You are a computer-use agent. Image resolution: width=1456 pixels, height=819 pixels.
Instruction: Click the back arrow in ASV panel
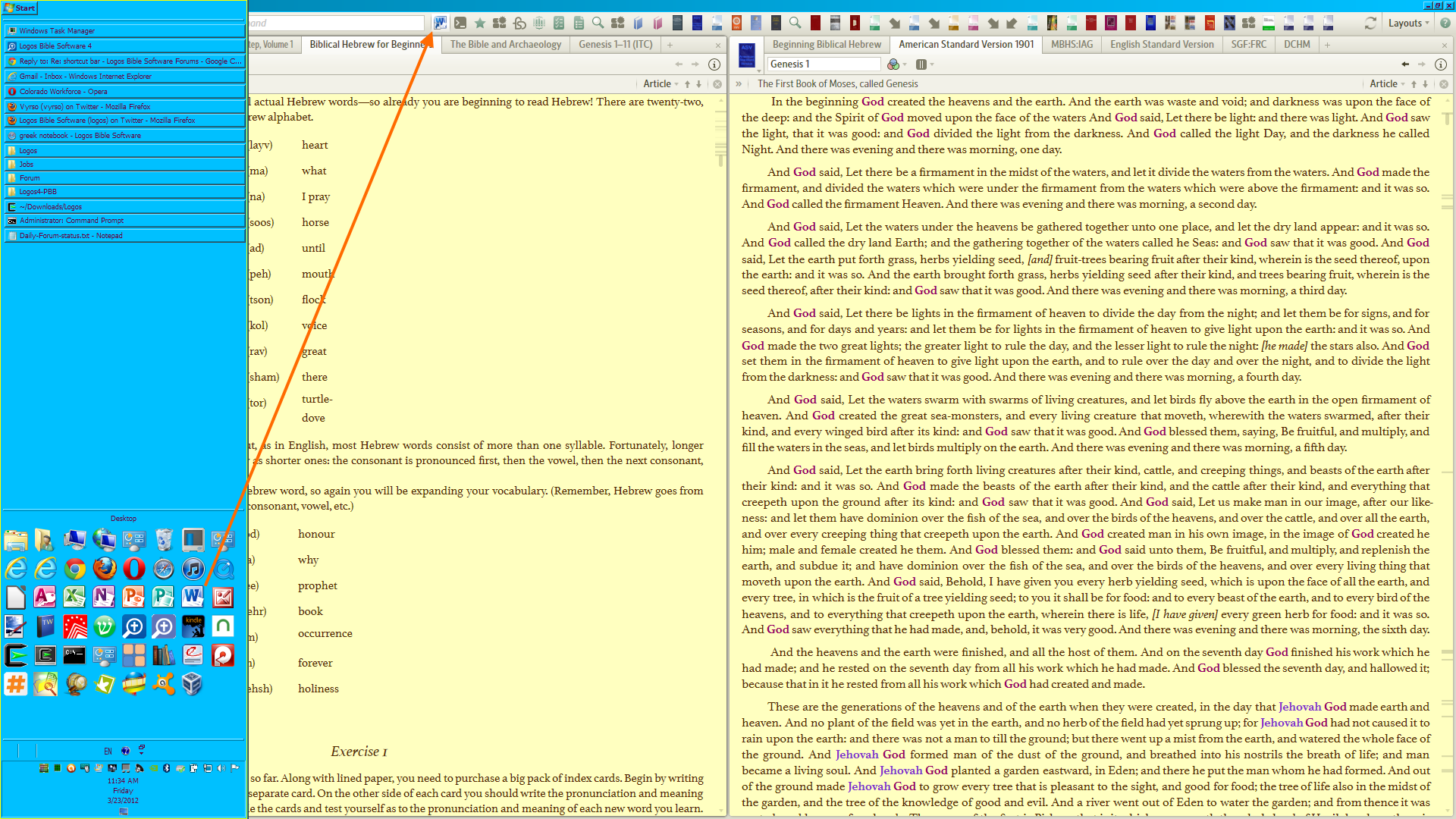[1404, 64]
